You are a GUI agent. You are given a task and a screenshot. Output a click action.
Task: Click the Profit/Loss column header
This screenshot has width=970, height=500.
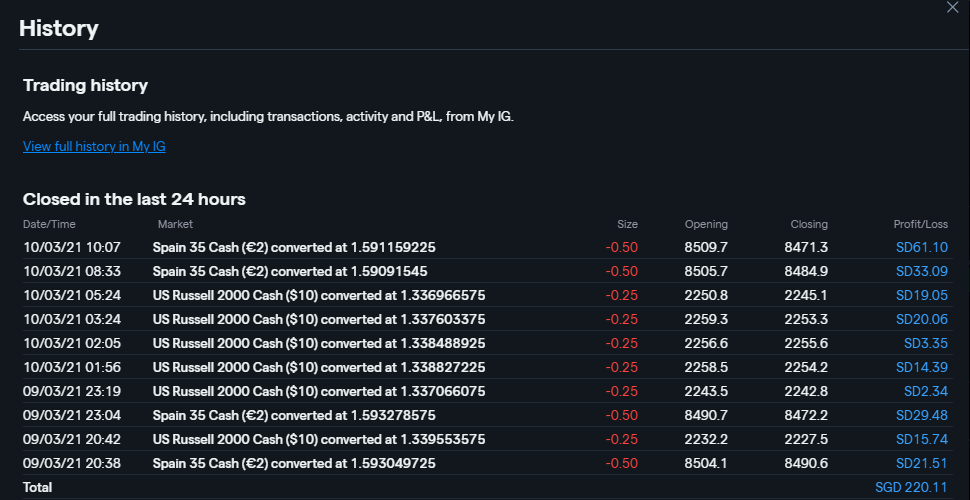tap(920, 224)
